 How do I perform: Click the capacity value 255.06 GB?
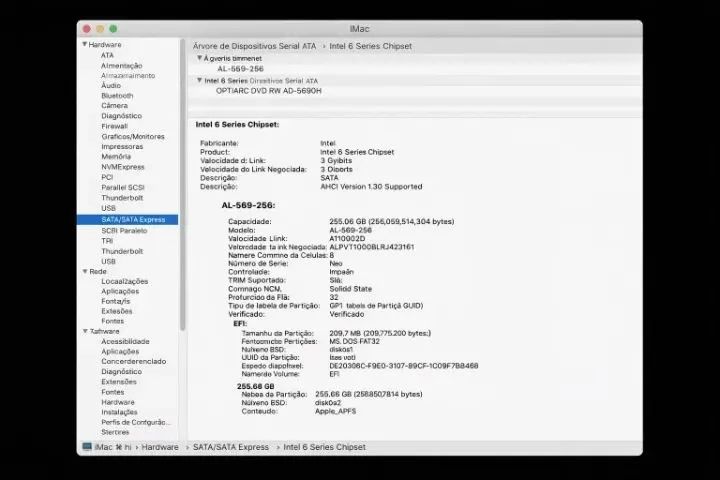392,221
